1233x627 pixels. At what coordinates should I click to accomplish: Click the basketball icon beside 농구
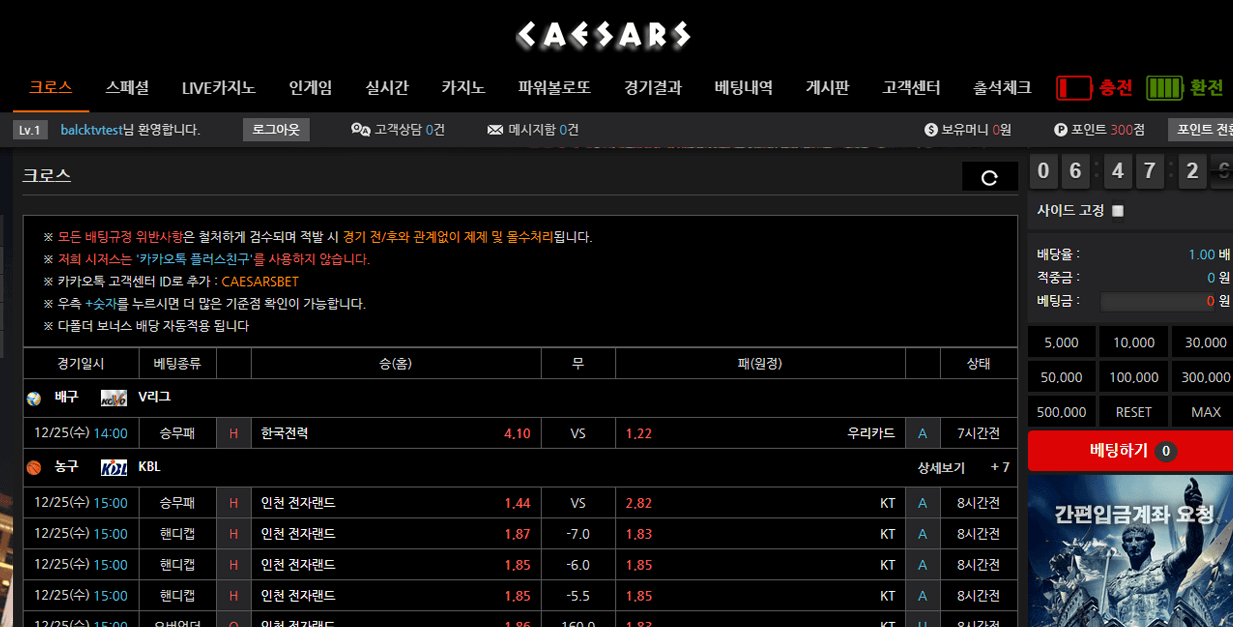pos(34,467)
